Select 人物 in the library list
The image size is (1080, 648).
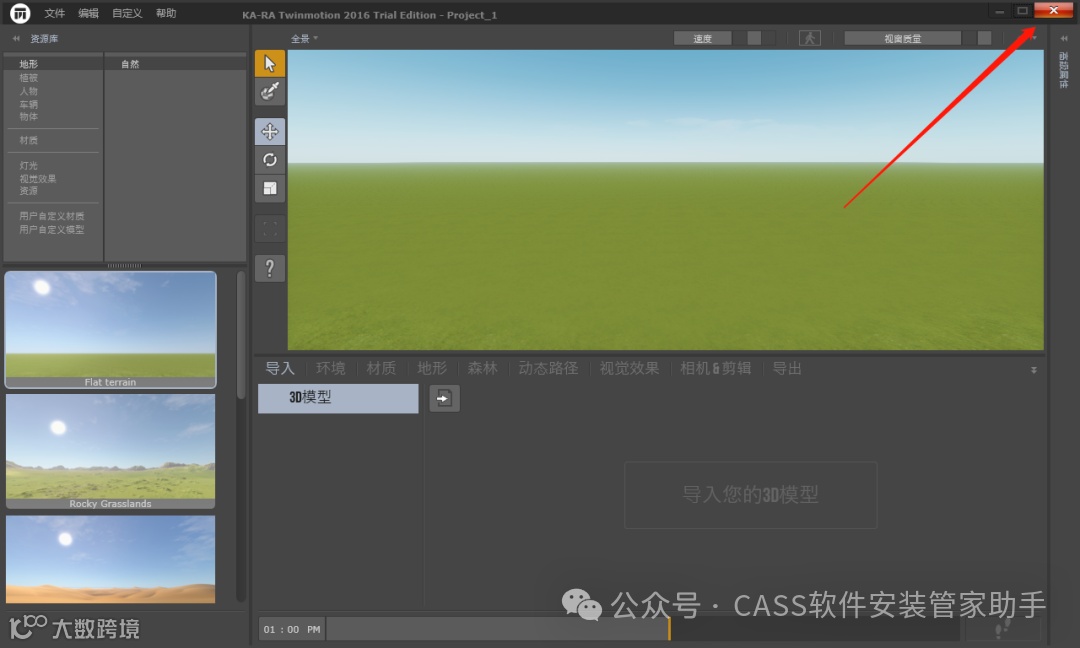tap(29, 91)
